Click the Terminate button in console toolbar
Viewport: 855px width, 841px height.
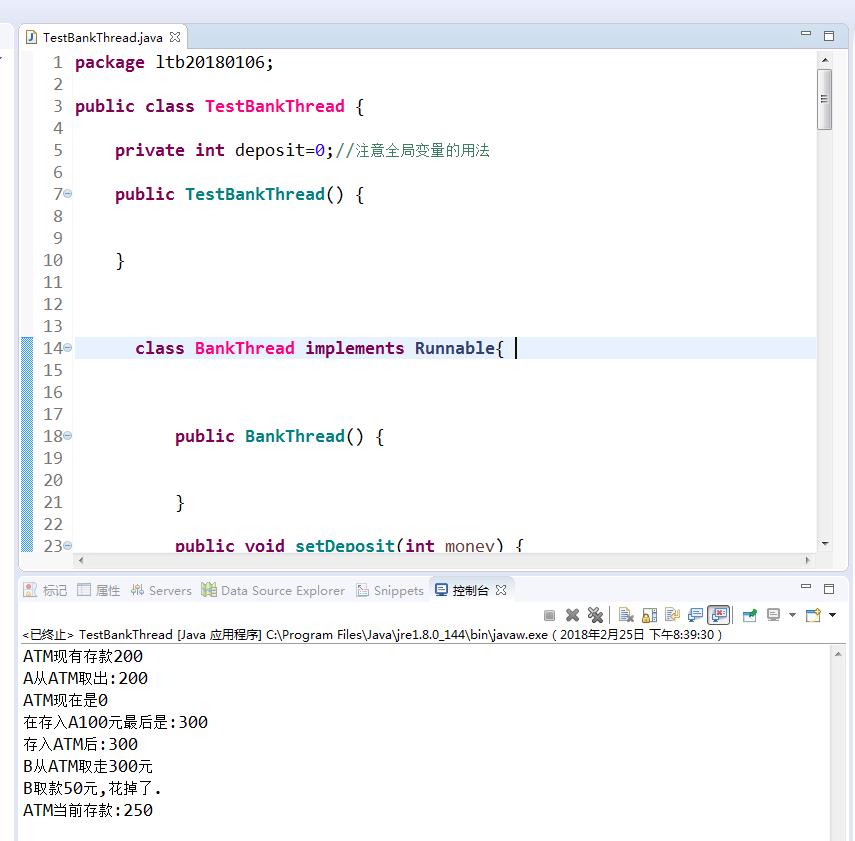(x=549, y=616)
